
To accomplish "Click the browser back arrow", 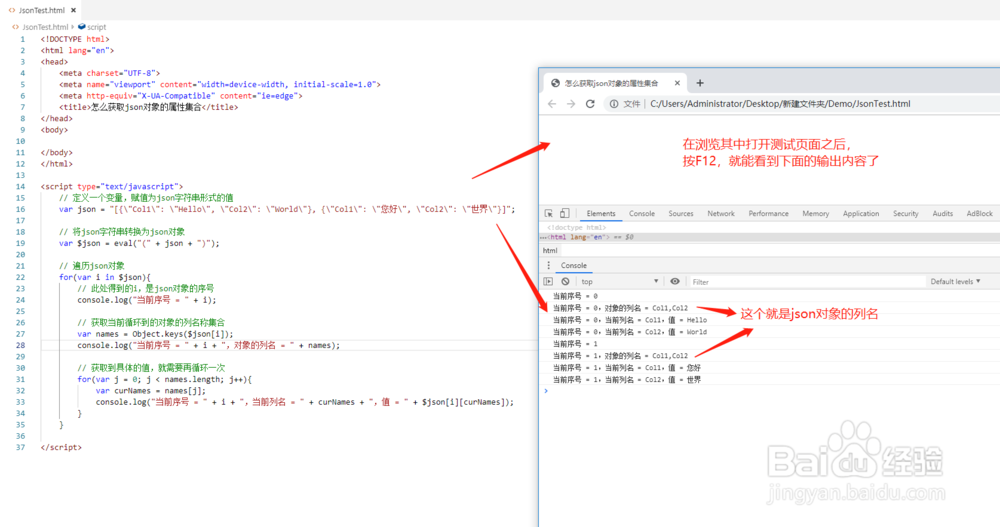I will click(552, 104).
